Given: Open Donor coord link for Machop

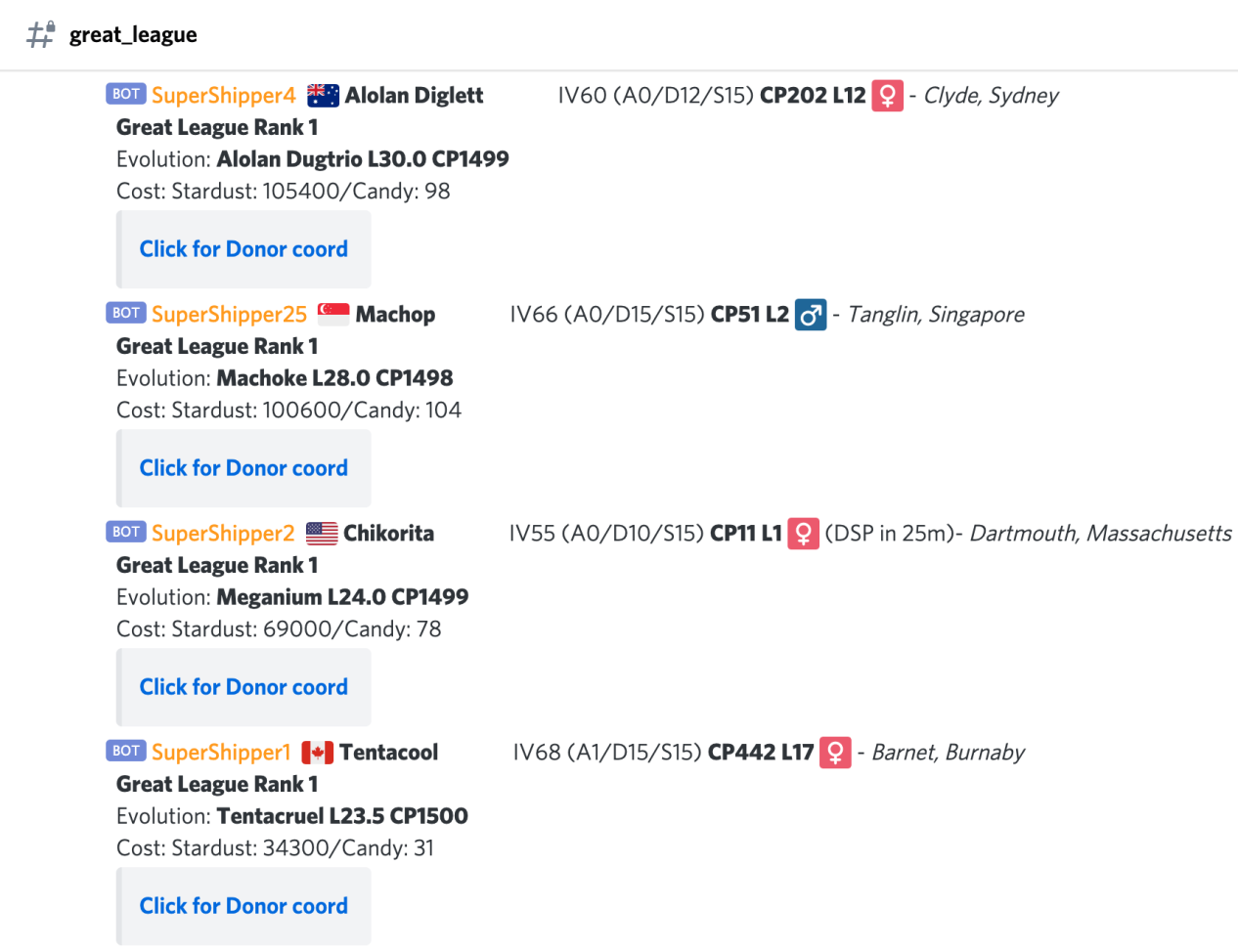Looking at the screenshot, I should (x=243, y=468).
